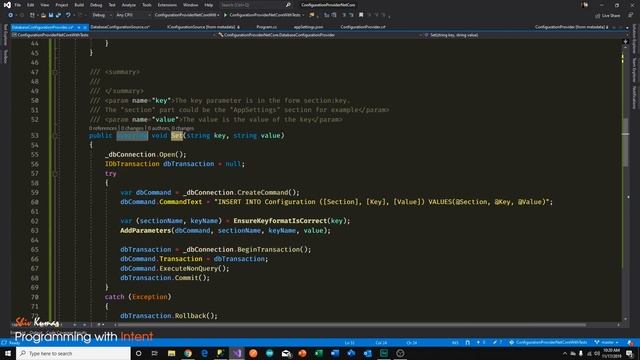The height and width of the screenshot is (360, 640).
Task: Switch to ConfigurationProvider.cs tab
Action: coord(363,27)
